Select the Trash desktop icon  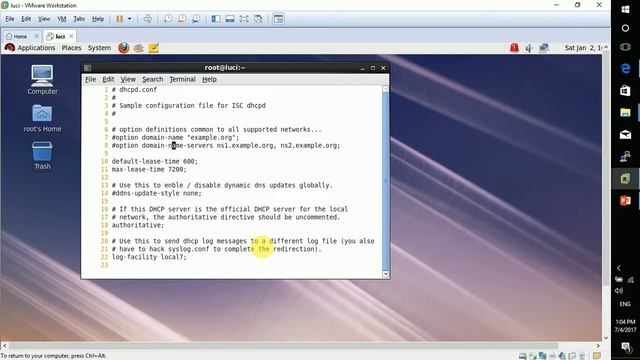tap(42, 156)
